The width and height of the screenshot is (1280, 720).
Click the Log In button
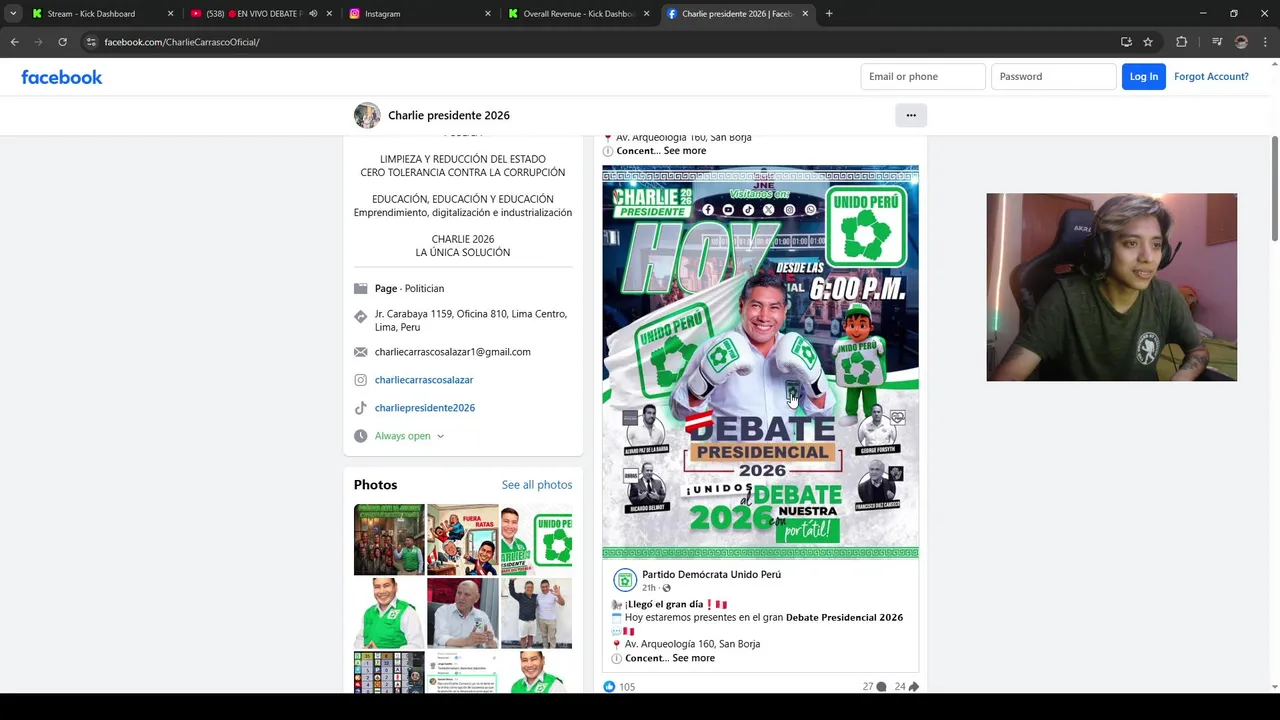pos(1143,77)
